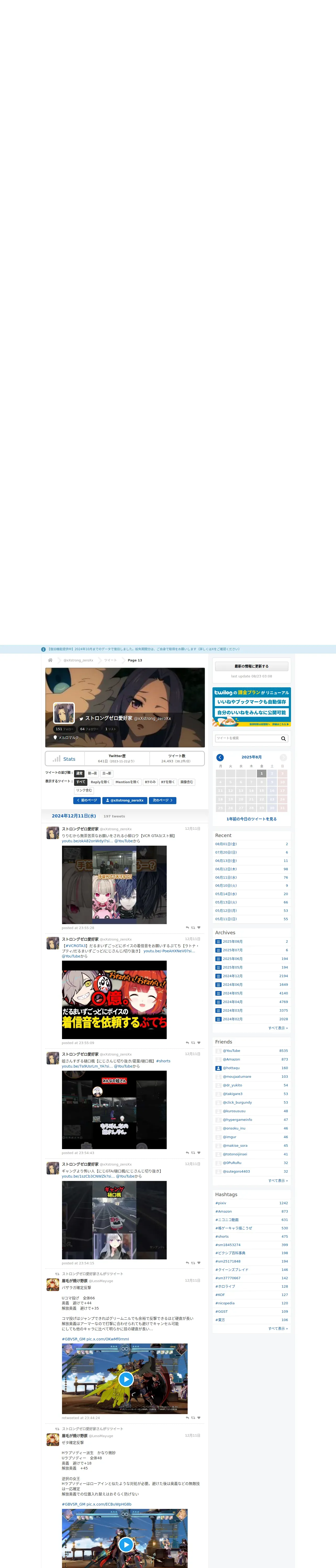Viewport: 336px width, 1568px height.
Task: Expand Archives with すべて表示
Action: (278, 1028)
